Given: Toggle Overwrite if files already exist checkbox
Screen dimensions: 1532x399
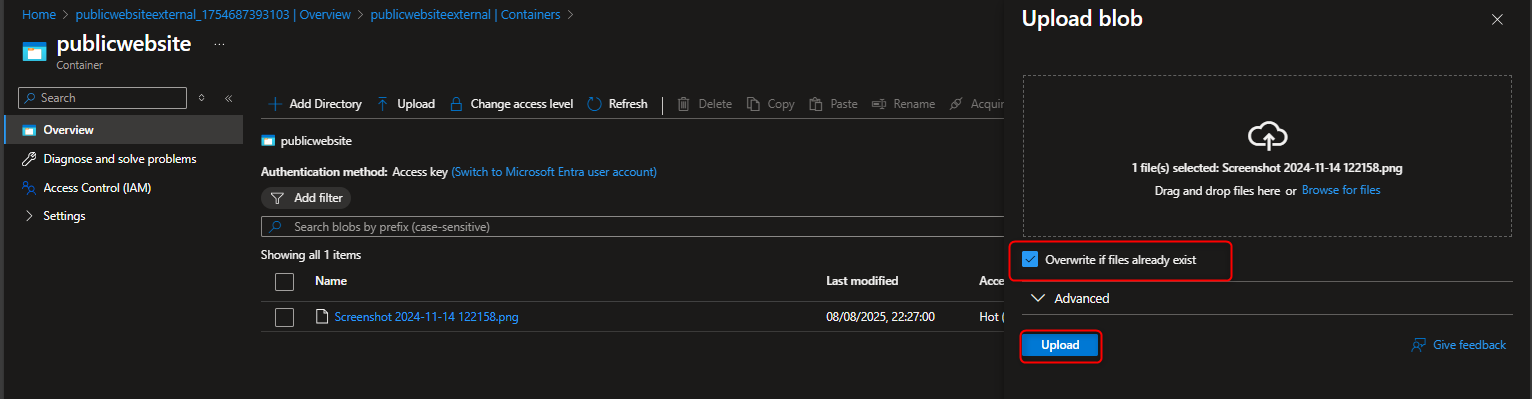Looking at the screenshot, I should coord(1030,260).
